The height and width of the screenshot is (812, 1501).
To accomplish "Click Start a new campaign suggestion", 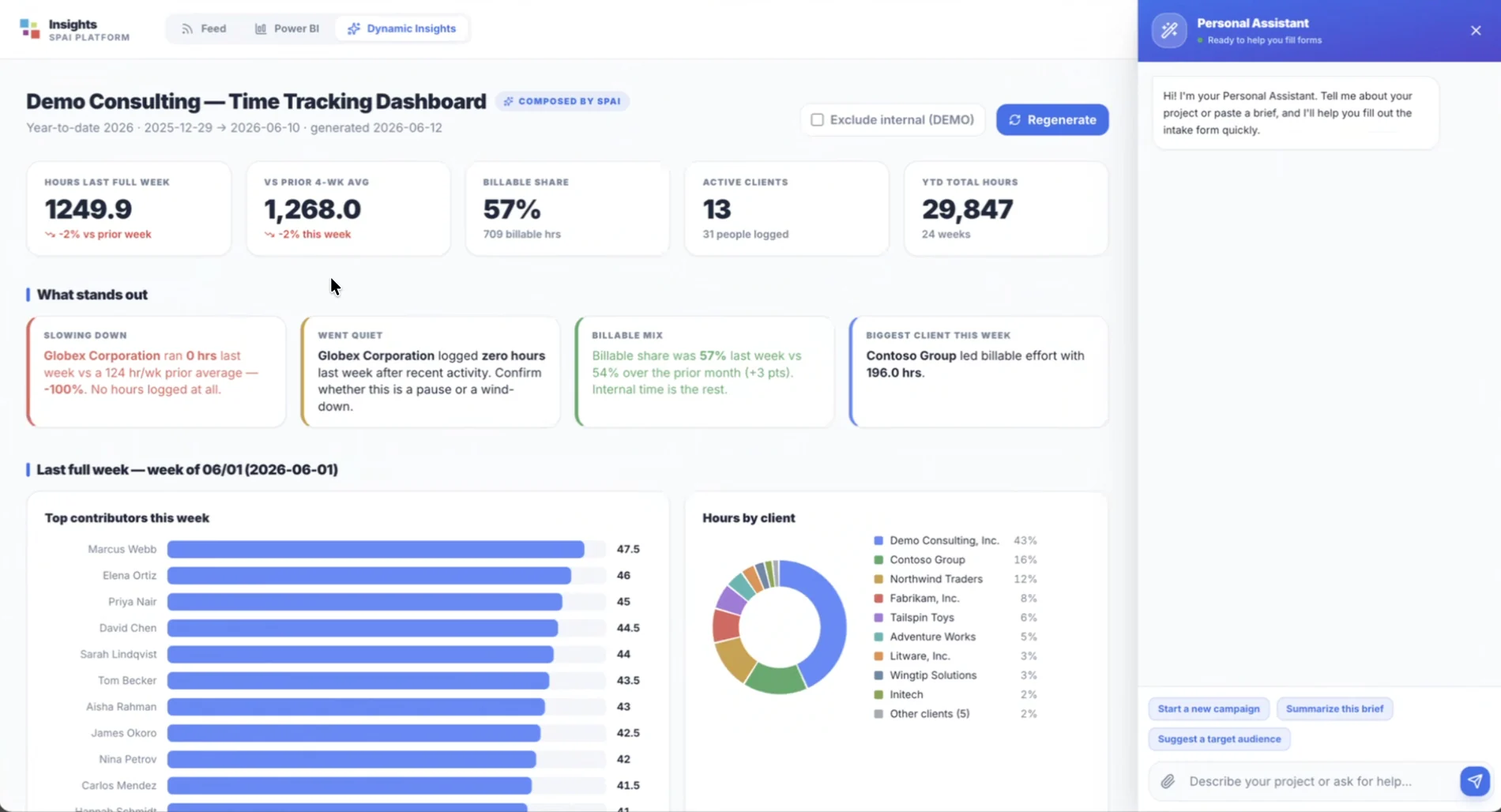I will (1209, 709).
